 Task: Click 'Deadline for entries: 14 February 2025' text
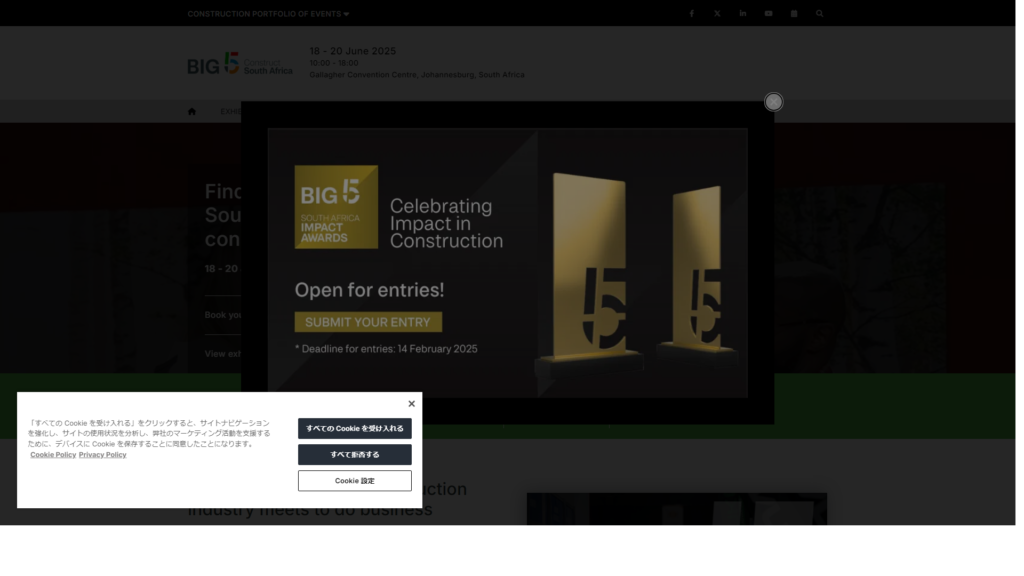pos(386,349)
